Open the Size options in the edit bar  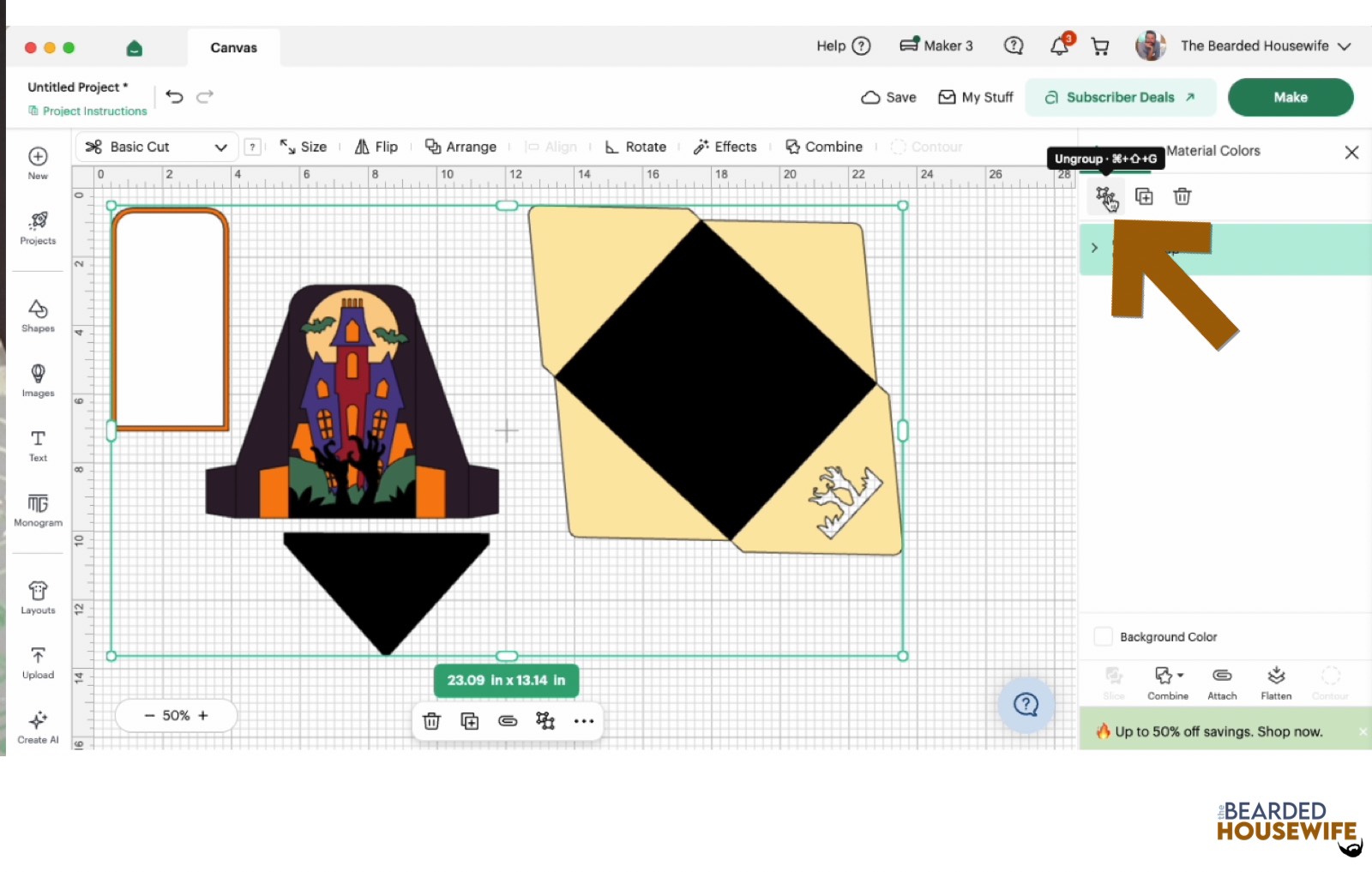click(x=304, y=147)
